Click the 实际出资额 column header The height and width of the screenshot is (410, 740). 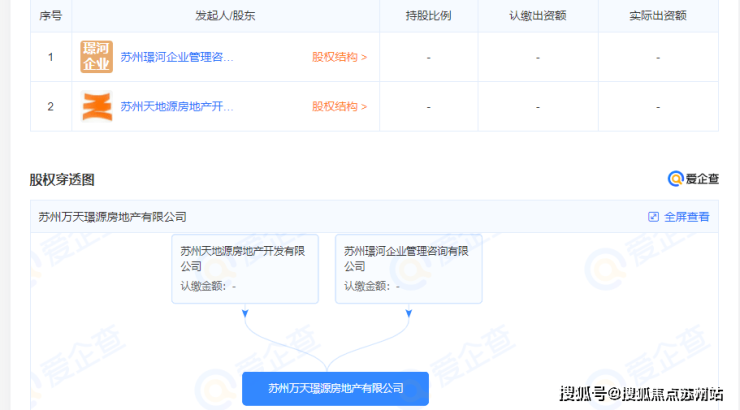point(658,16)
